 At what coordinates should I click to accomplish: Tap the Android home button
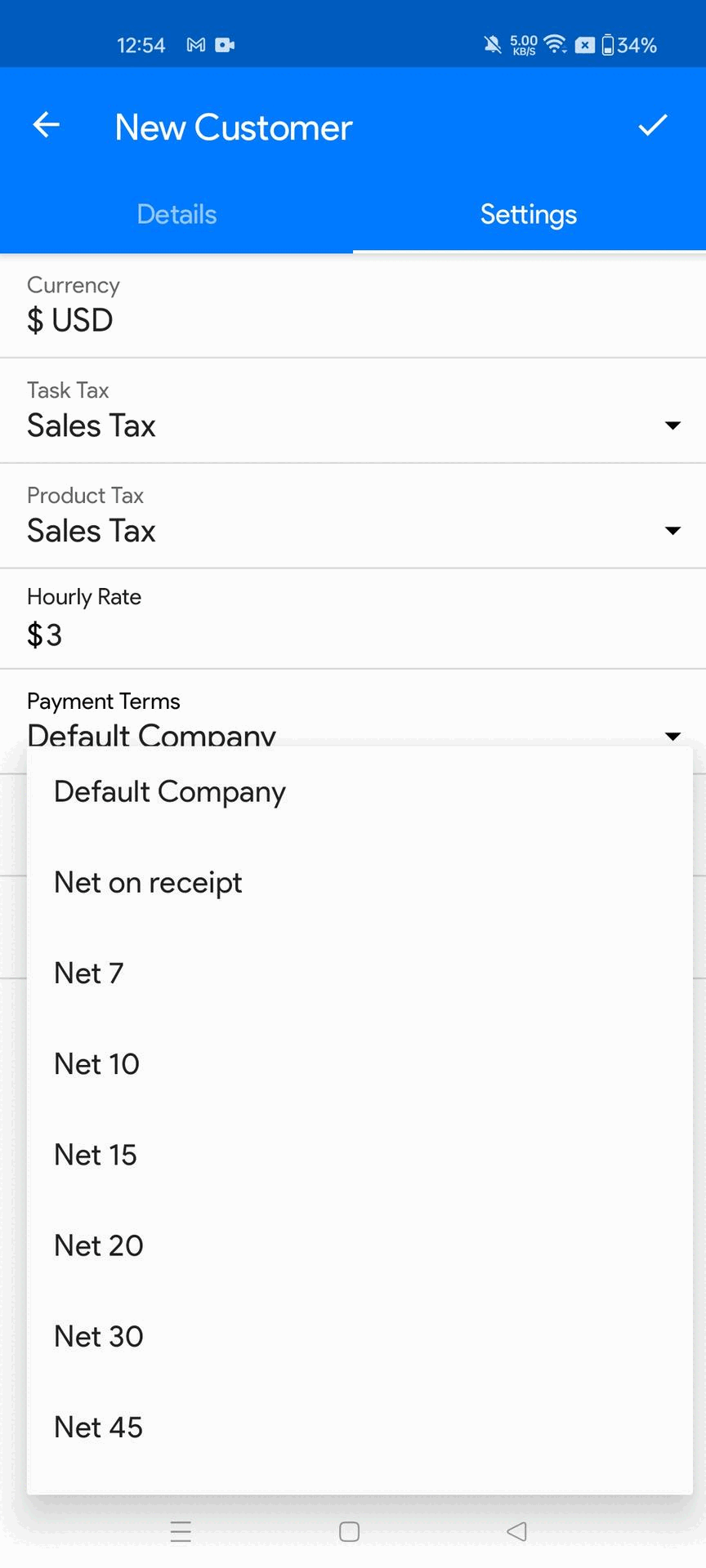[350, 1531]
